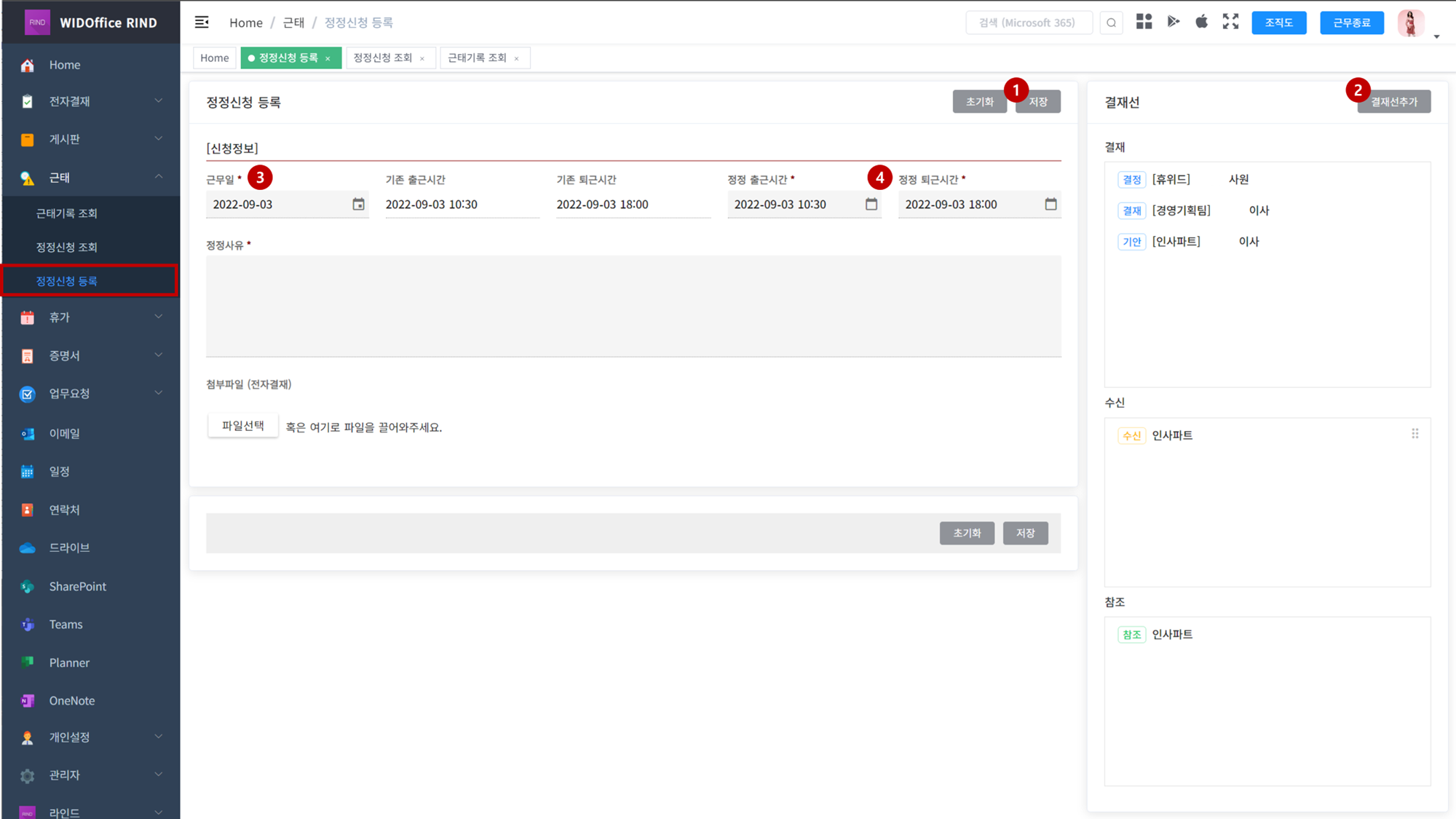Switch to the 정정신청 조회 tab
This screenshot has height=819, width=1456.
[383, 58]
